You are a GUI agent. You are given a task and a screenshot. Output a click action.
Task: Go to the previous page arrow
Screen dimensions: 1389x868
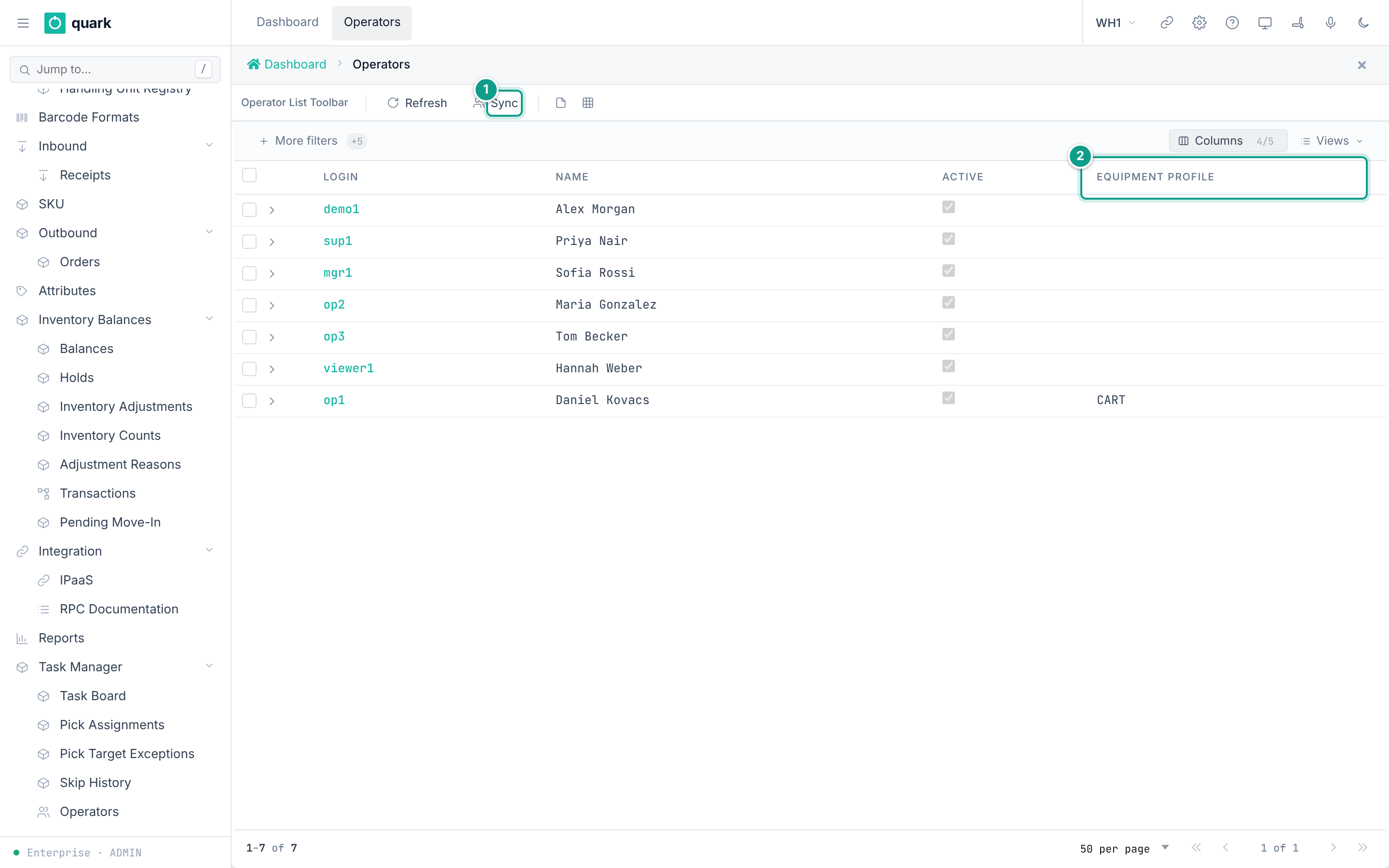tap(1226, 848)
